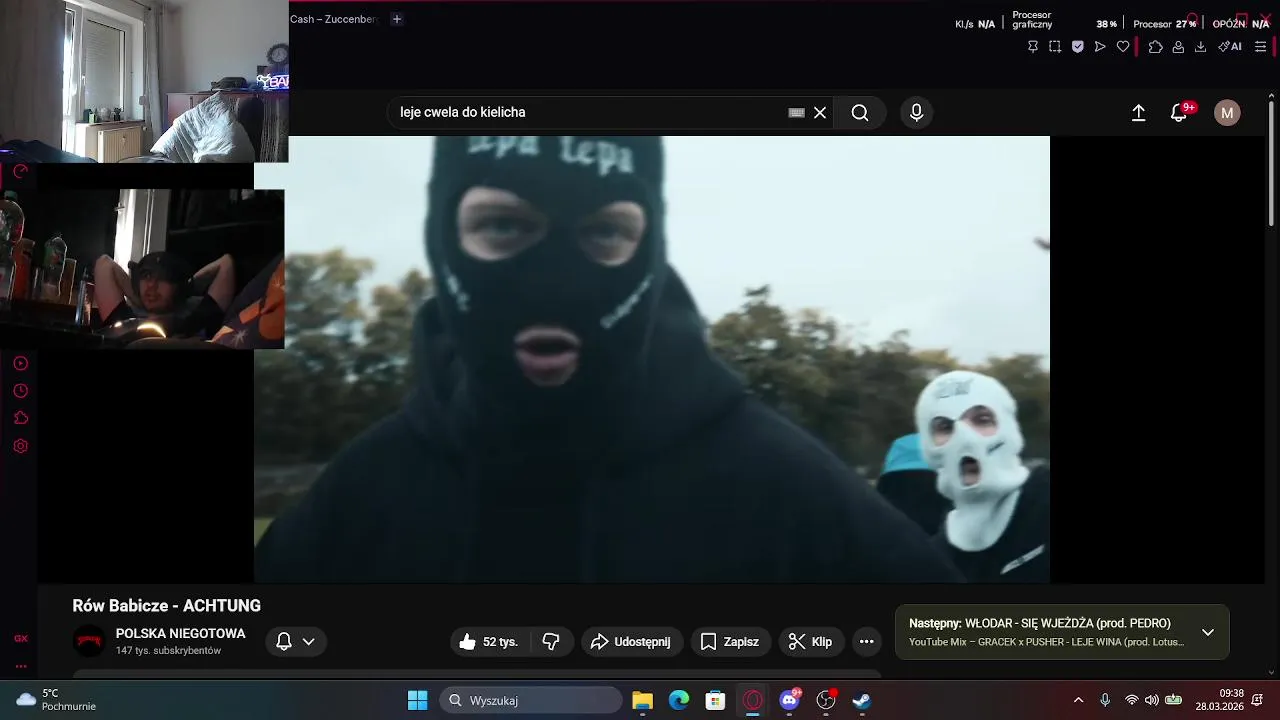1280x720 pixels.
Task: Open the volume speaker tray icon
Action: pos(1151,700)
